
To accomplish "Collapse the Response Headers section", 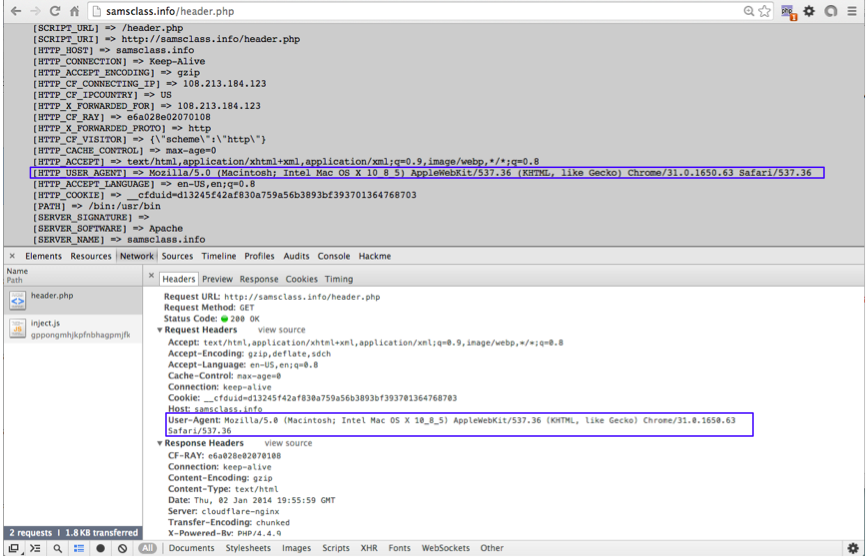I will point(160,444).
